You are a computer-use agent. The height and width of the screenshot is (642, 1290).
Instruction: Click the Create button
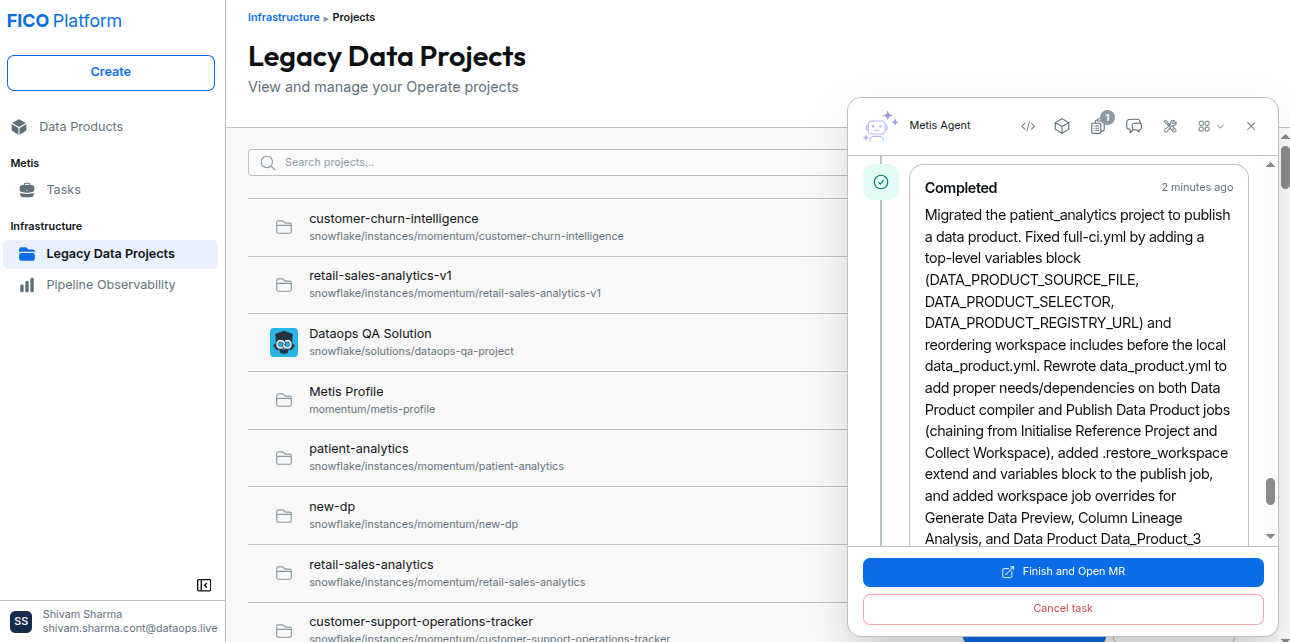click(111, 72)
